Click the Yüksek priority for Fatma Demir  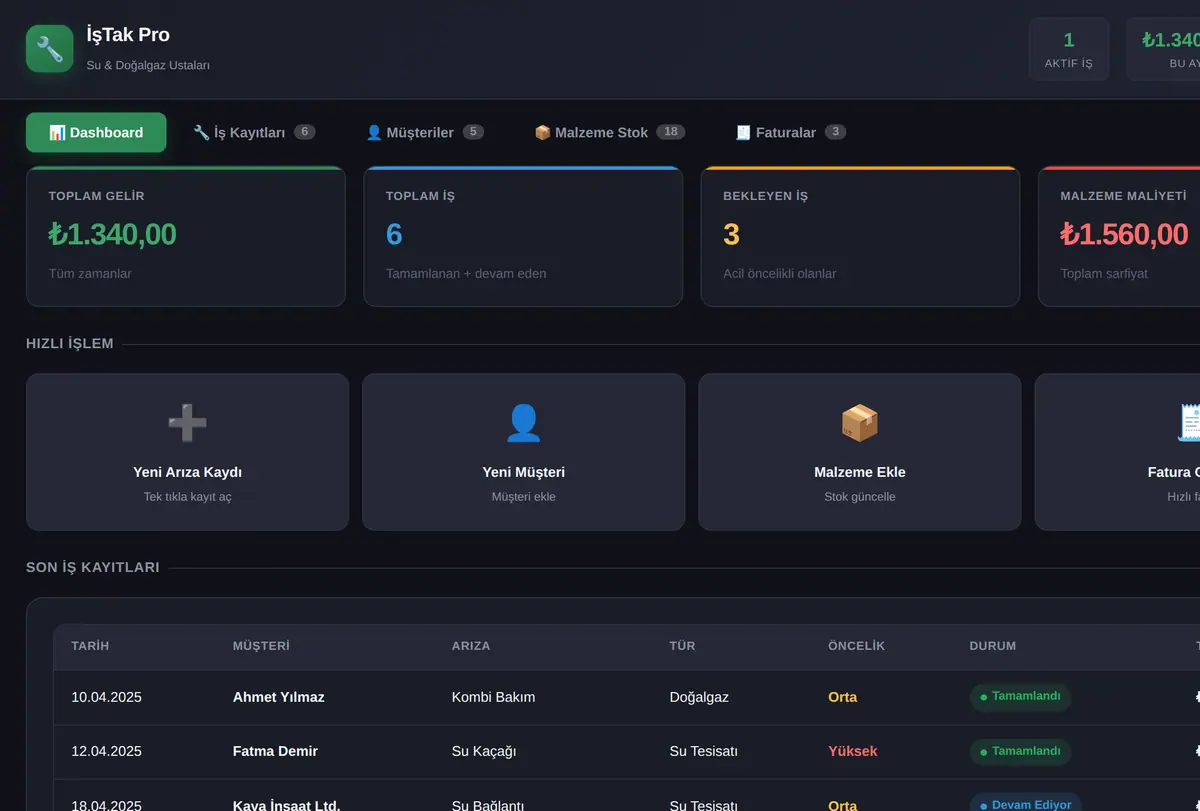point(853,751)
